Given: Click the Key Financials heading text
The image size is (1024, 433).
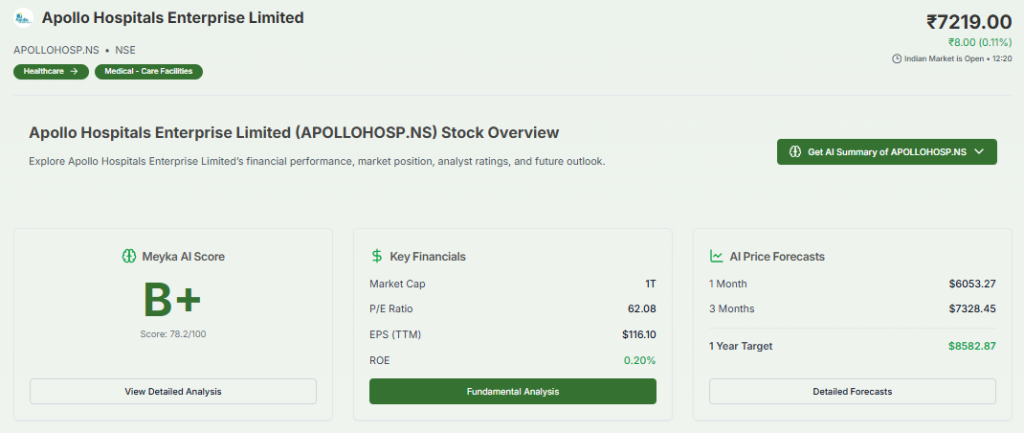Looking at the screenshot, I should (x=428, y=257).
